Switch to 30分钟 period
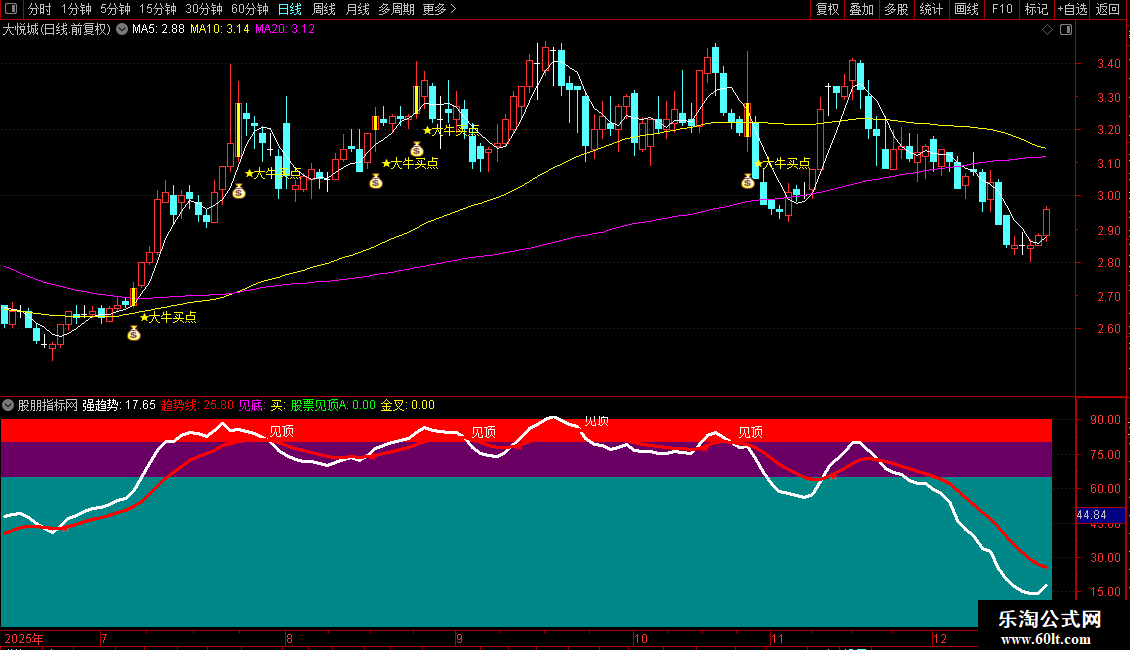 coord(204,9)
